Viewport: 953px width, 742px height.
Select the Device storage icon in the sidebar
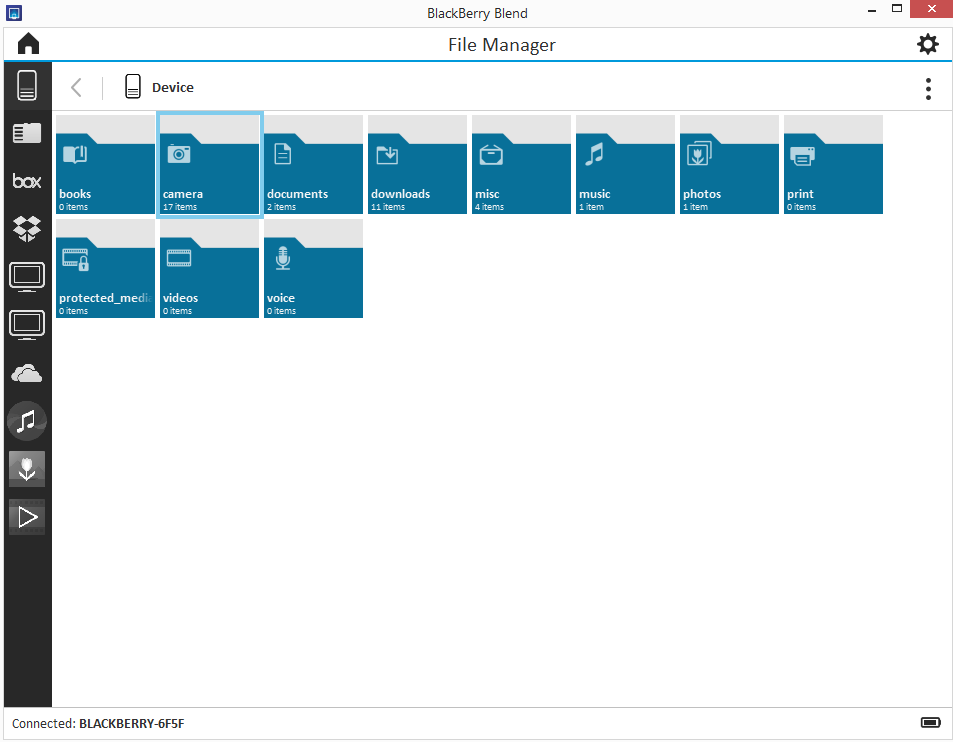(27, 85)
